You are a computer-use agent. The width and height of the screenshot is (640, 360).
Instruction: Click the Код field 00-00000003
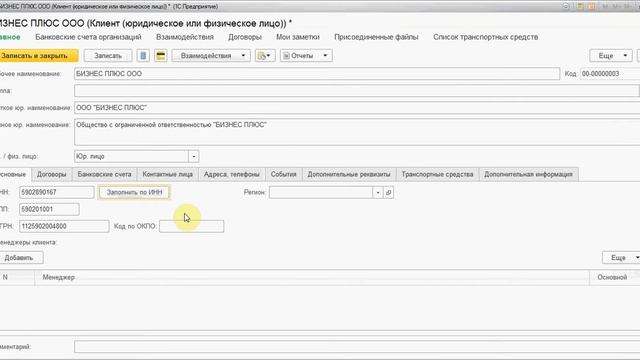610,74
